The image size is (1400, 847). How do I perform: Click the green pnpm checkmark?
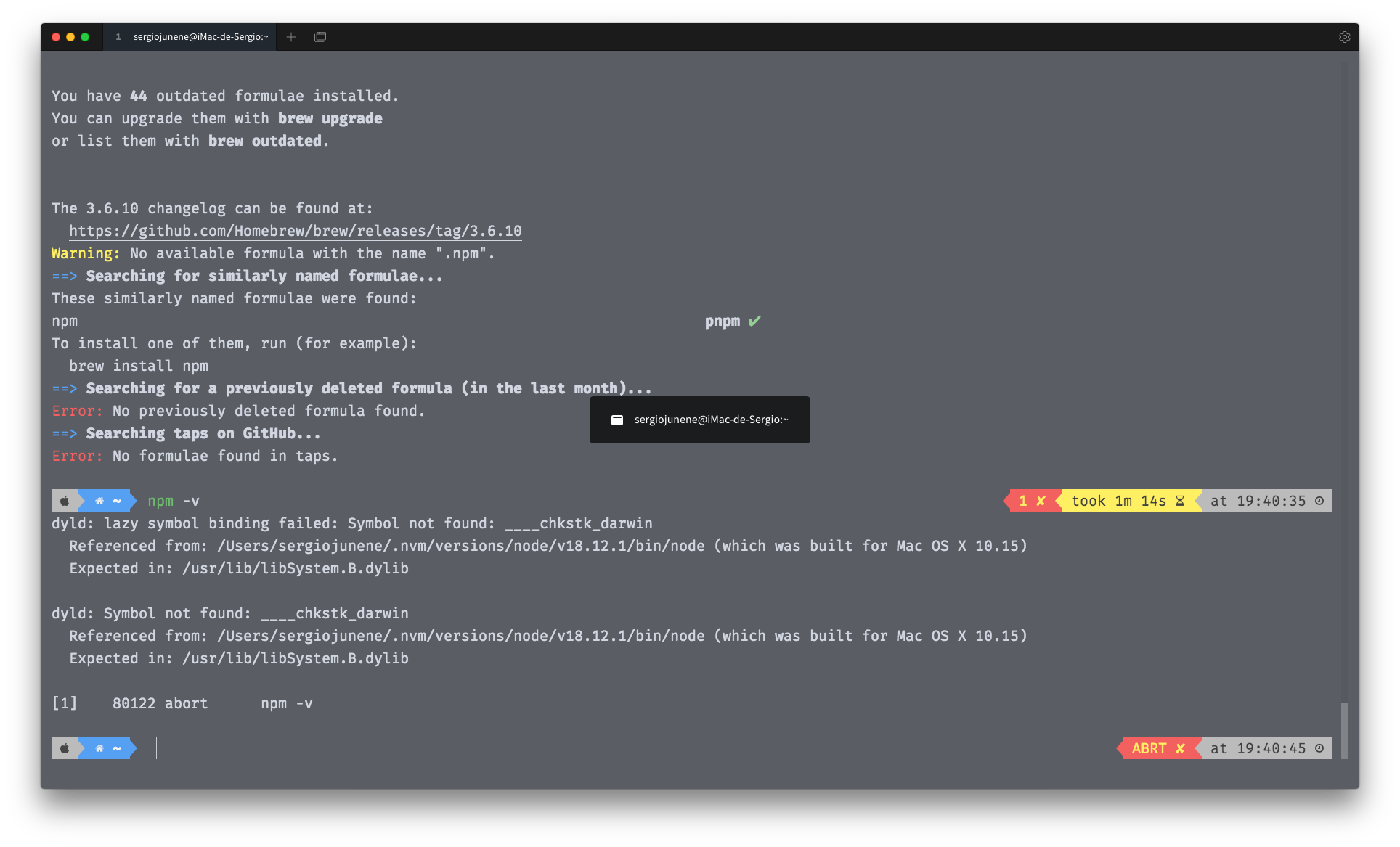[755, 321]
